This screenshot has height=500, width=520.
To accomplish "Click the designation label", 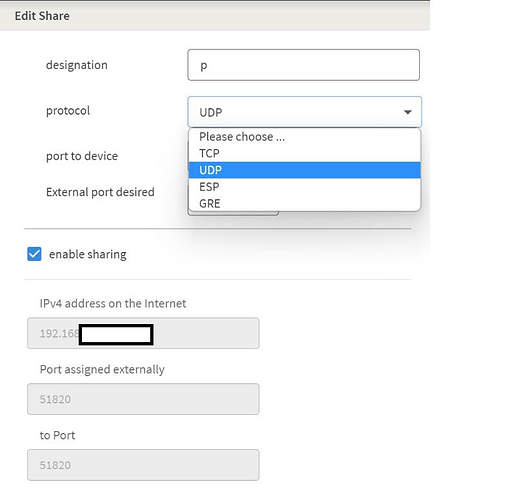I will coord(77,65).
